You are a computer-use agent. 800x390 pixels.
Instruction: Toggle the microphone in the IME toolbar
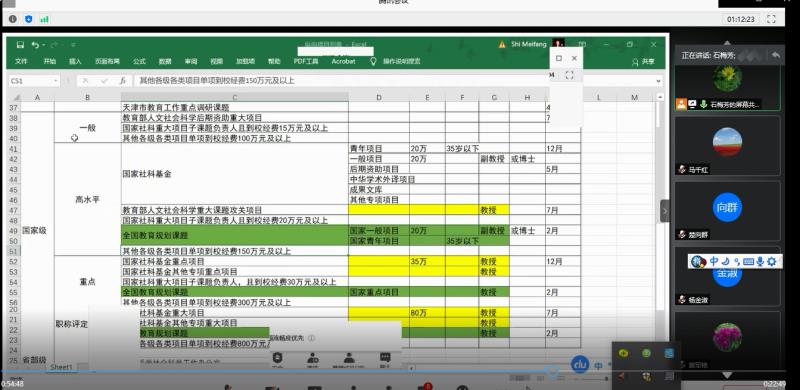[x=760, y=261]
